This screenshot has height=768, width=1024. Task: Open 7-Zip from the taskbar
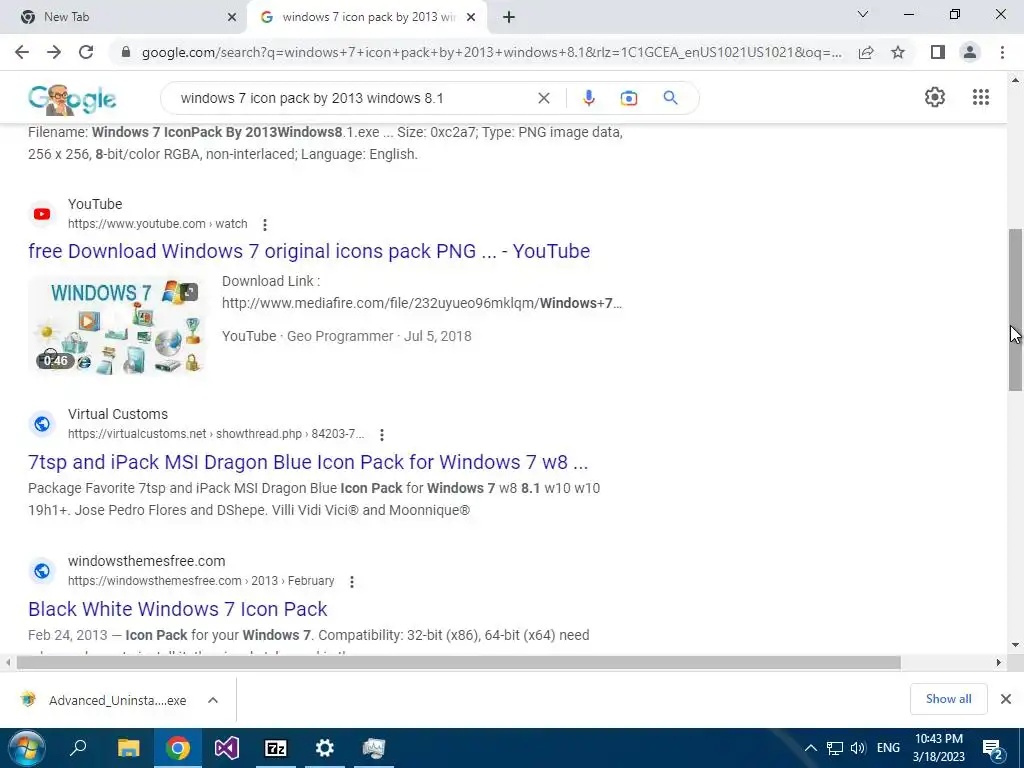276,748
